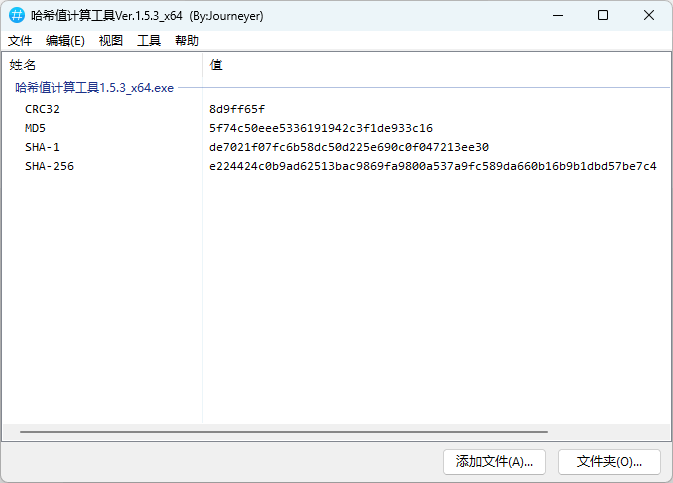
Task: Select the CRC32 row
Action: coord(43,109)
